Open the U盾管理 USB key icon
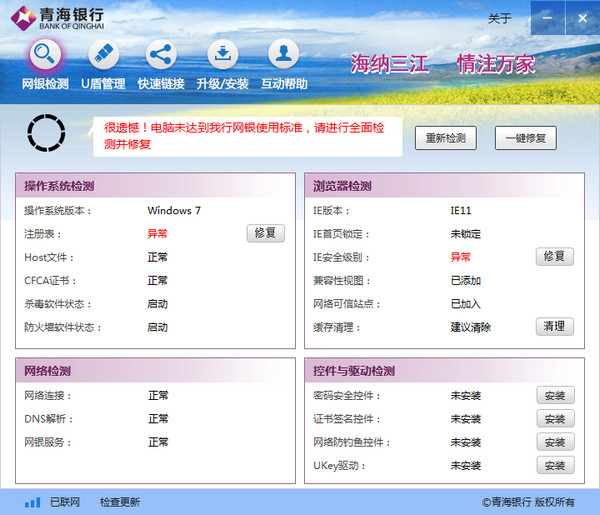 click(104, 54)
